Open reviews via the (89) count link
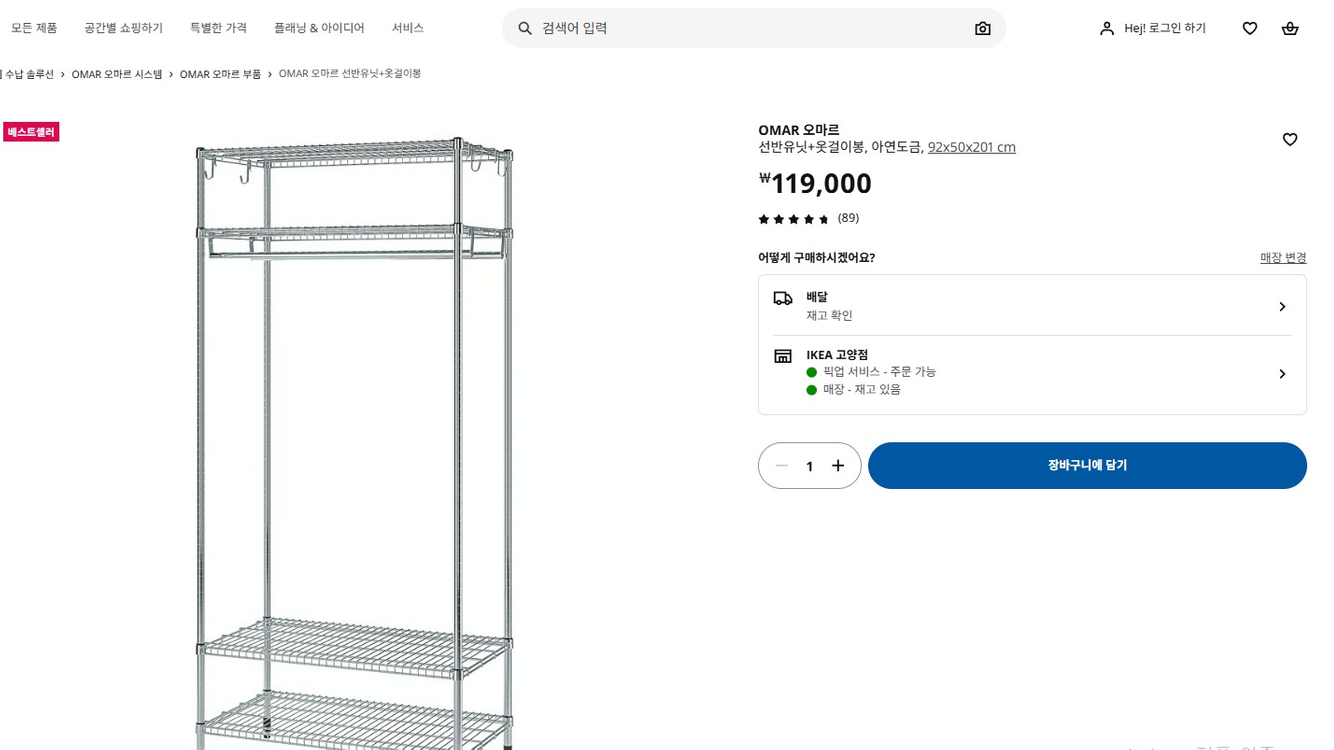Viewport: 1334px width, 750px height. pos(848,218)
